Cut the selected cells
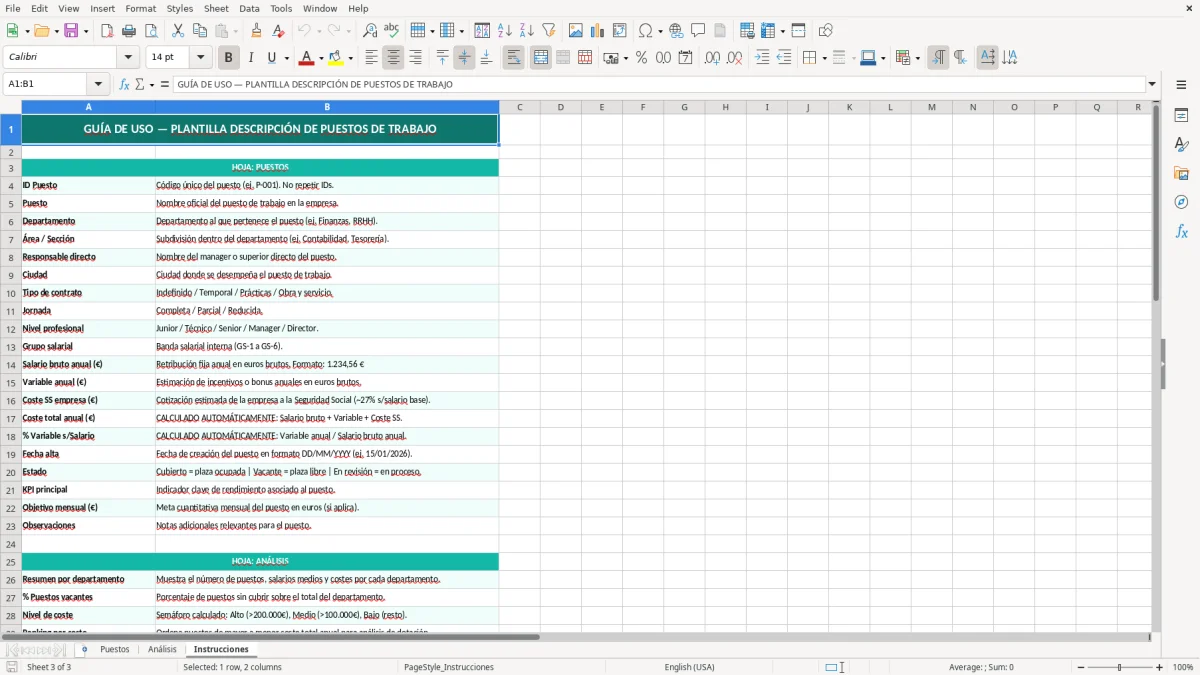The width and height of the screenshot is (1200, 675). (x=178, y=31)
